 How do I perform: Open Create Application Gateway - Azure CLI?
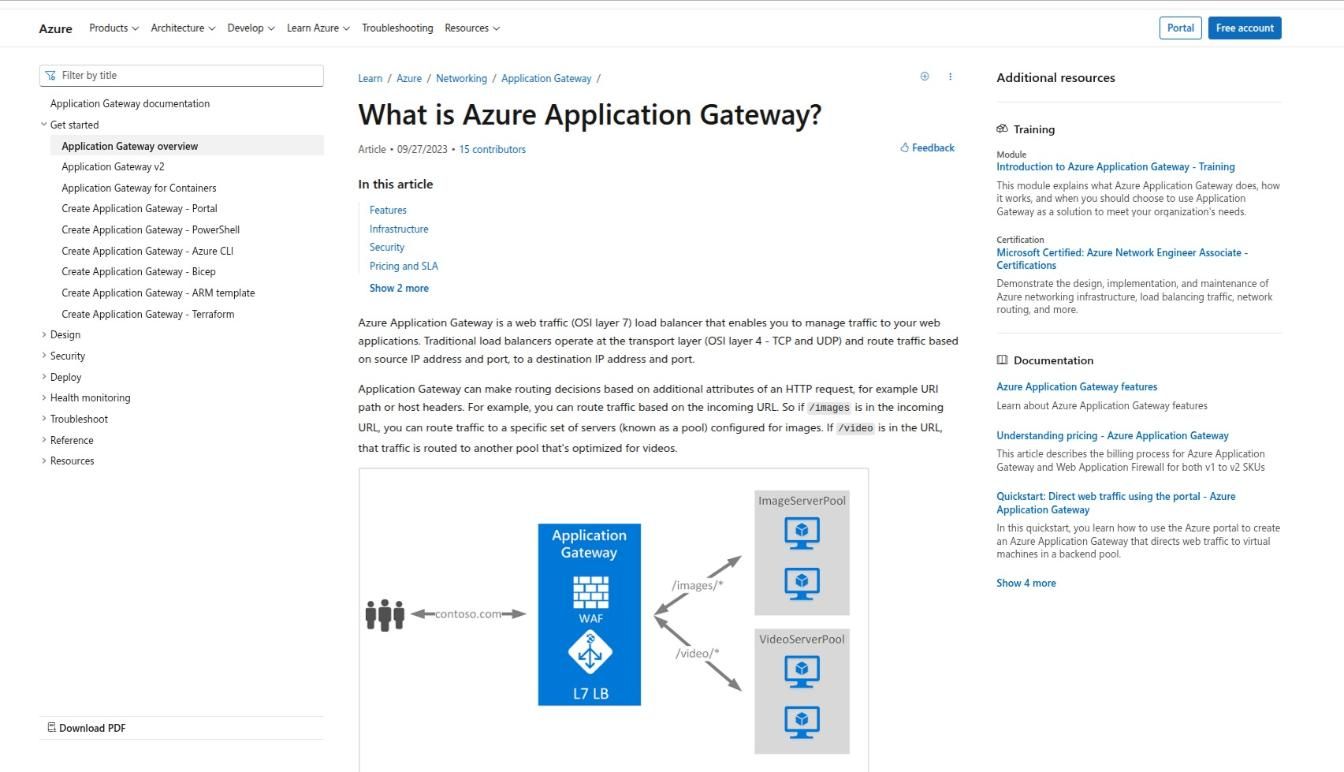coord(147,251)
